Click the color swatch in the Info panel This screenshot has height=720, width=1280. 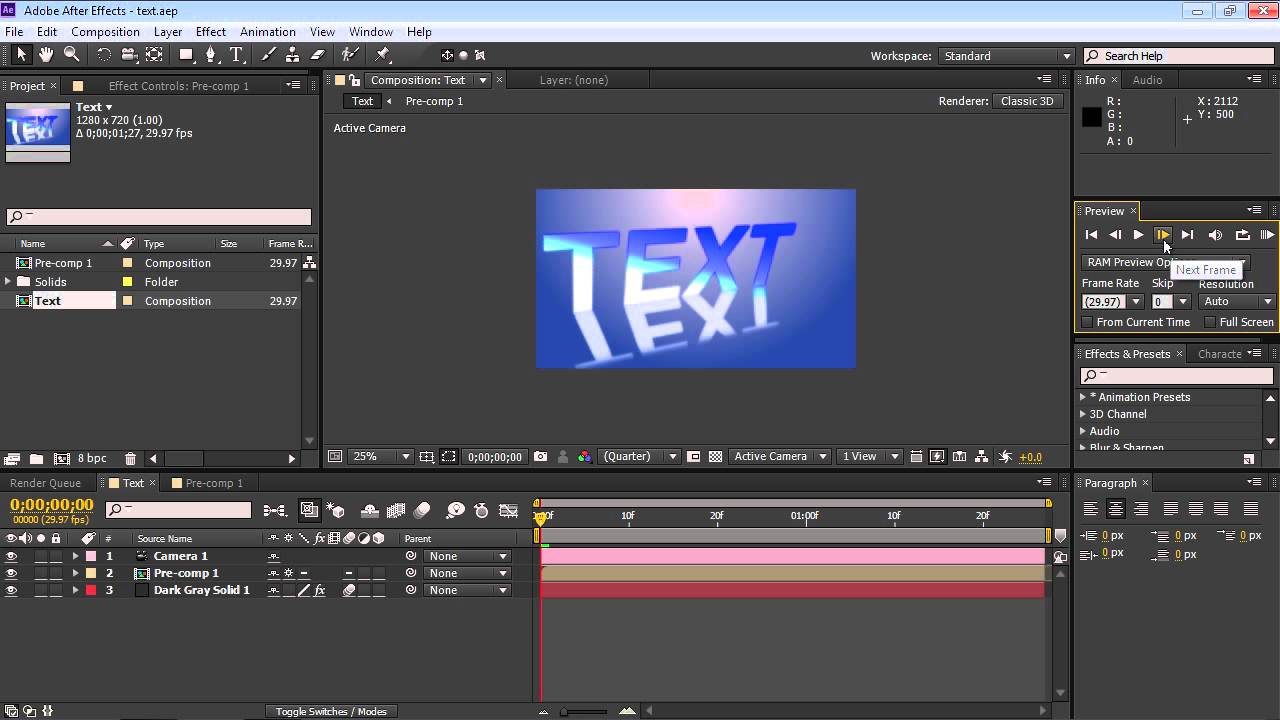1092,116
